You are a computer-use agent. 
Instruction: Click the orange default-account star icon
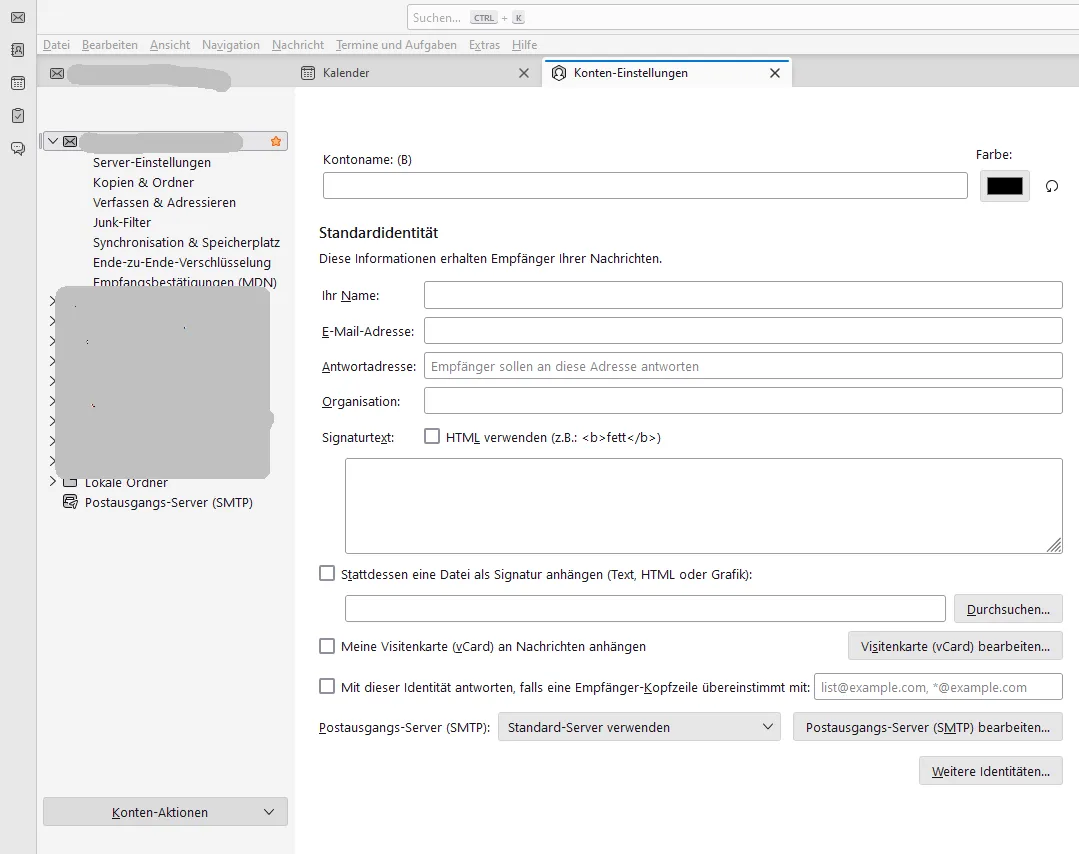[x=276, y=141]
